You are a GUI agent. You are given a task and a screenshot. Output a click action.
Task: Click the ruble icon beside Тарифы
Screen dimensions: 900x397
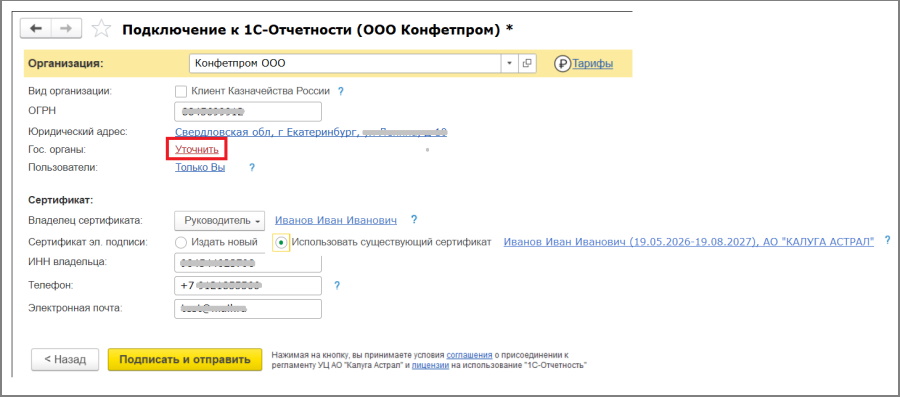click(x=562, y=64)
